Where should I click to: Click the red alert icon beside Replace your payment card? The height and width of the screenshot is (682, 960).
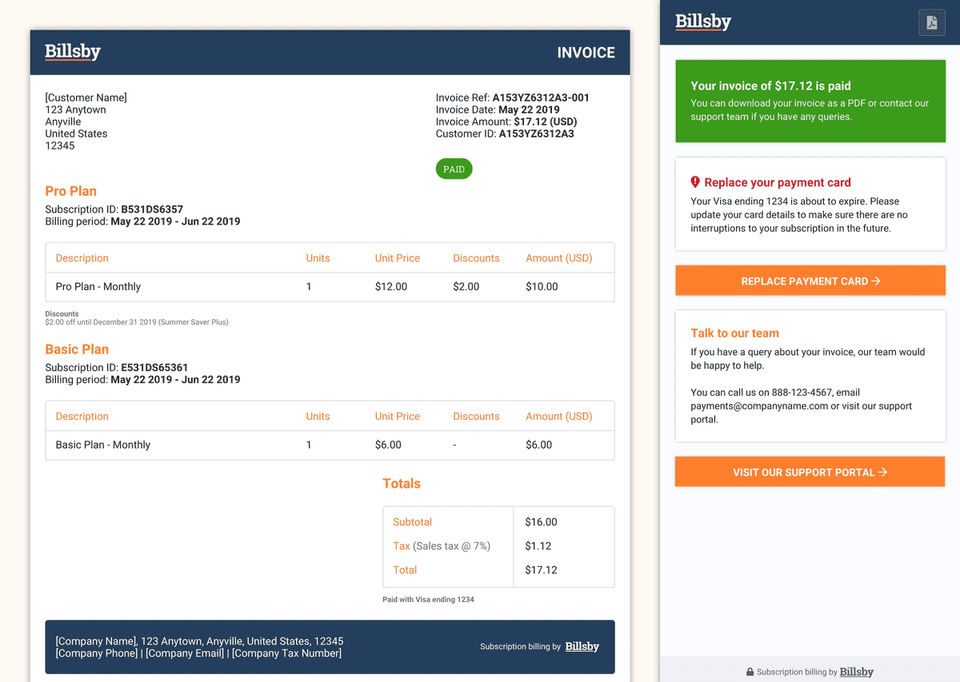pos(695,182)
